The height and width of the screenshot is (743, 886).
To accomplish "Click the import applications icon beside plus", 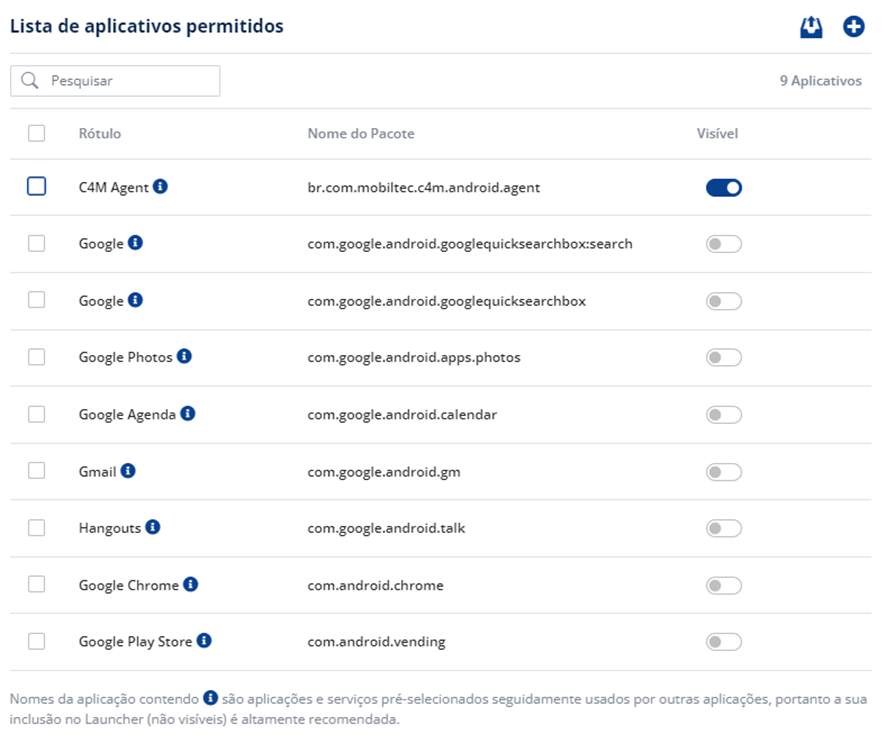I will pyautogui.click(x=811, y=27).
